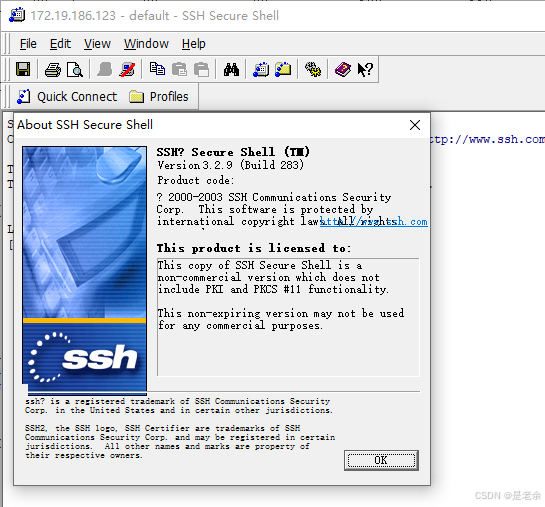Image resolution: width=545 pixels, height=507 pixels.
Task: Open Print Preview from toolbar
Action: [x=75, y=69]
